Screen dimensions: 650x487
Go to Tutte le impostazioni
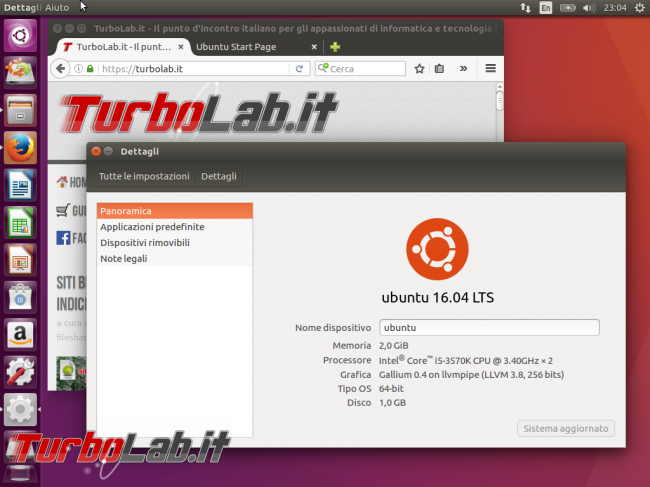tap(144, 176)
